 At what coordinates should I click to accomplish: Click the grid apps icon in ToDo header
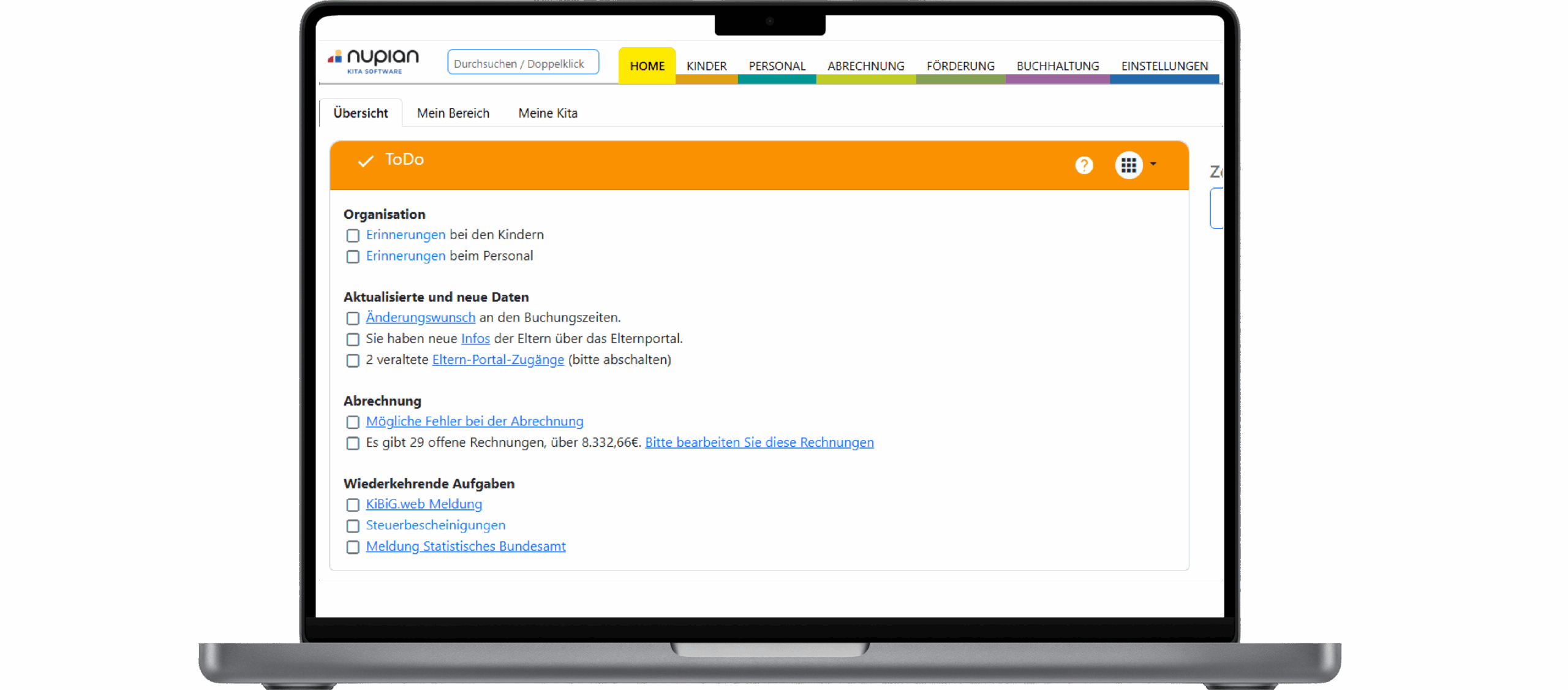click(1128, 165)
